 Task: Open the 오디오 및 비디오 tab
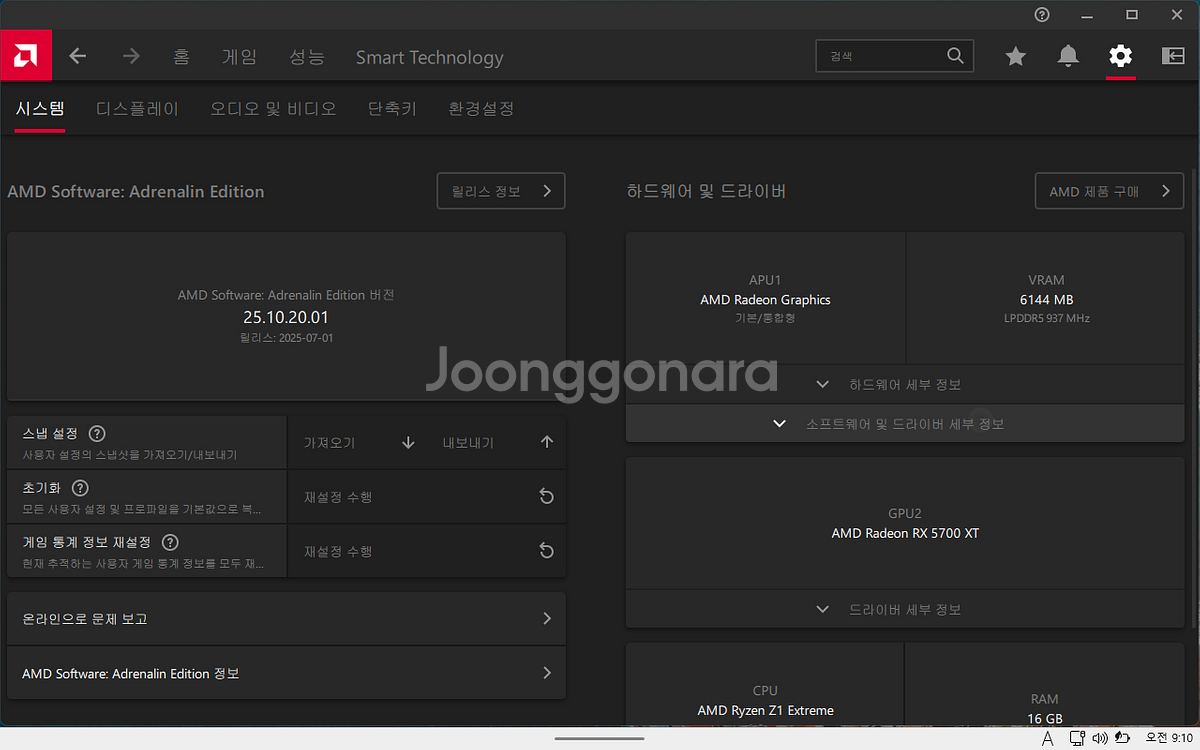273,109
